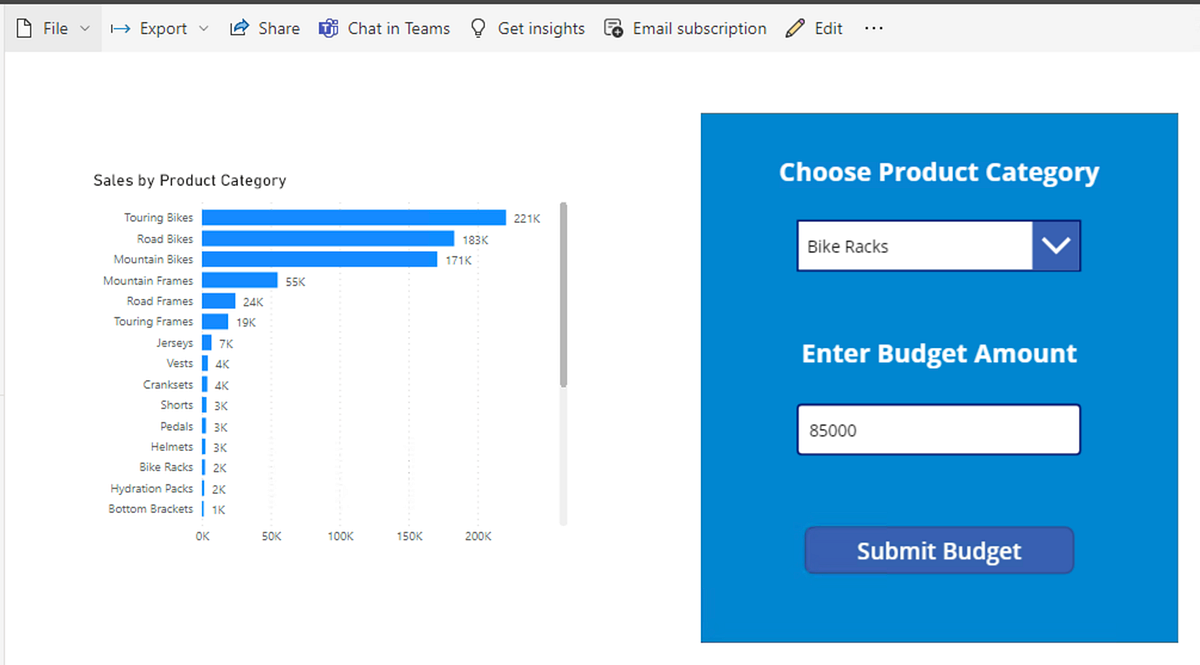Open the Bike Racks product category dropdown
The width and height of the screenshot is (1200, 665).
(x=1056, y=245)
